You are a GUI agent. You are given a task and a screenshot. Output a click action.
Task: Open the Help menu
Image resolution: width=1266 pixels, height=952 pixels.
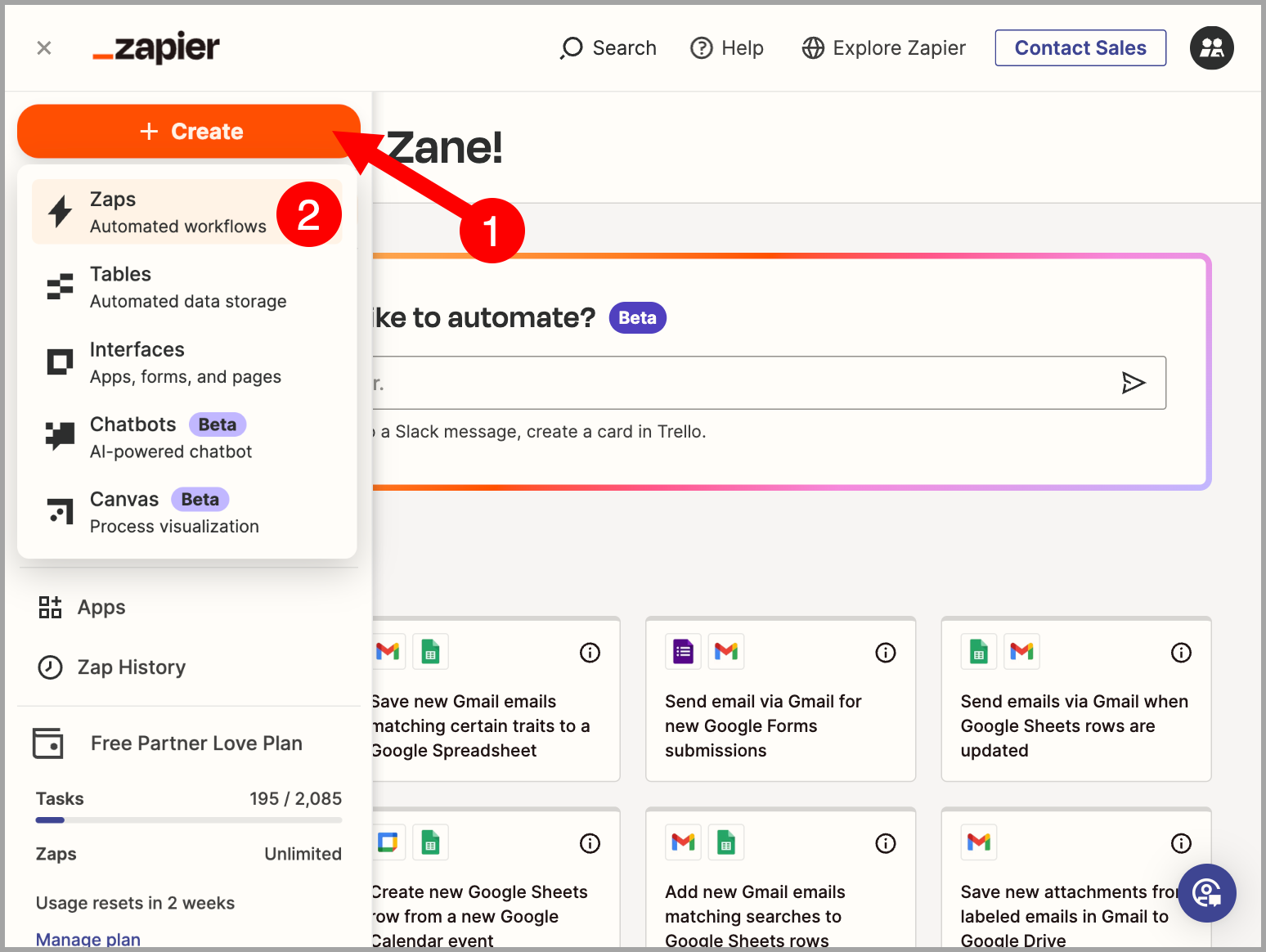coord(727,48)
